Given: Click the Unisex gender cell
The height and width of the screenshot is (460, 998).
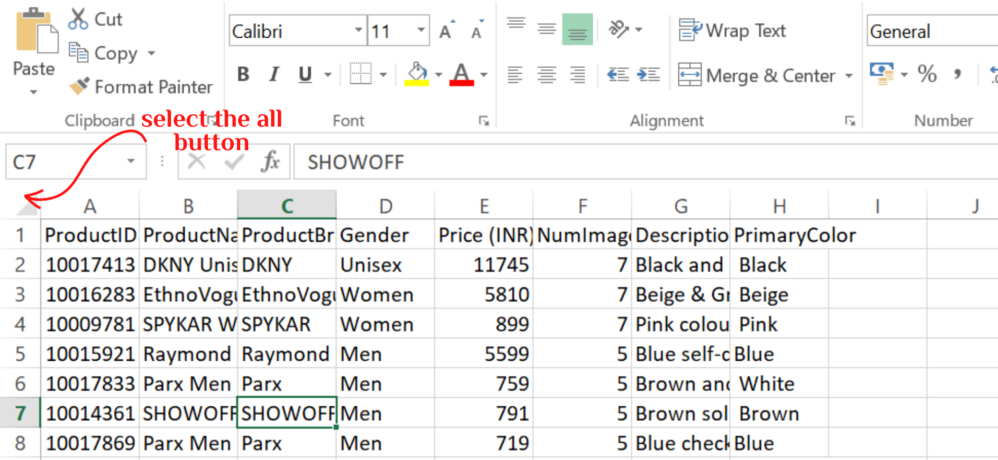Looking at the screenshot, I should 386,265.
